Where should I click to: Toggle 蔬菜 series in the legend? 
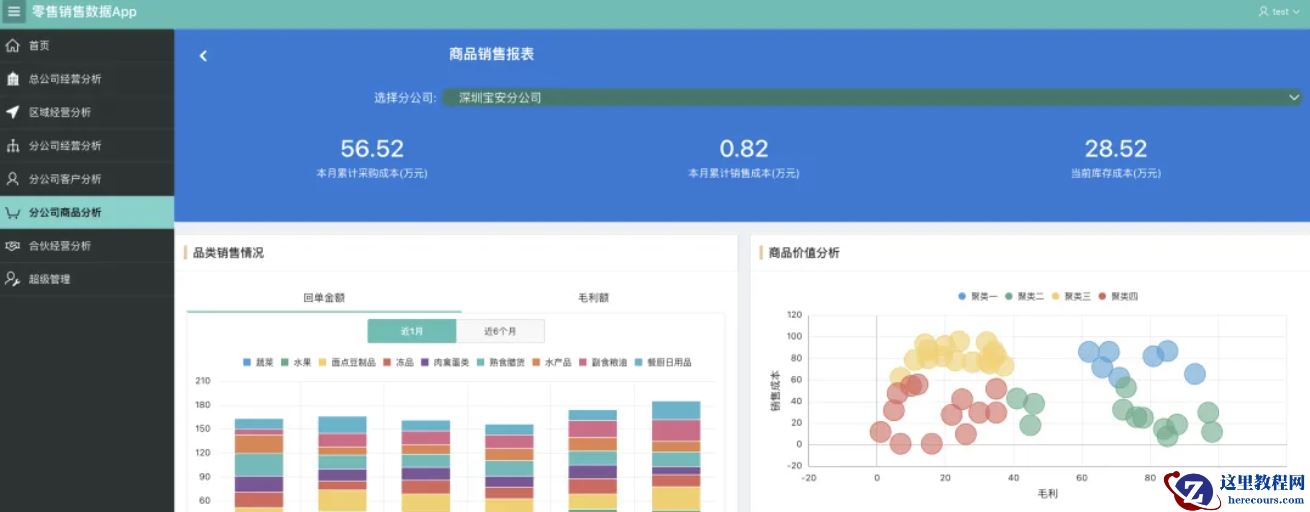pos(258,362)
